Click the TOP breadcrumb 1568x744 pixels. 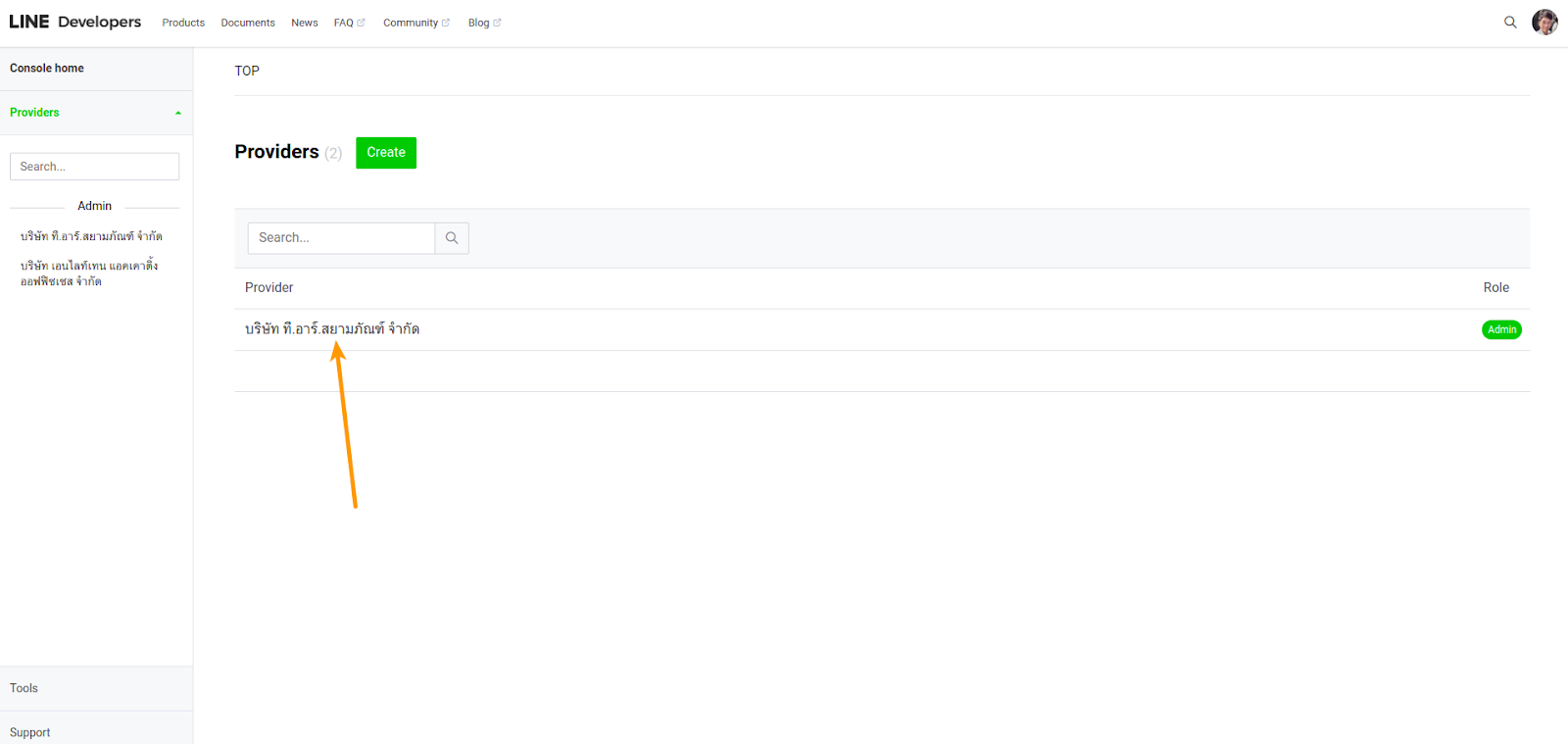(247, 71)
